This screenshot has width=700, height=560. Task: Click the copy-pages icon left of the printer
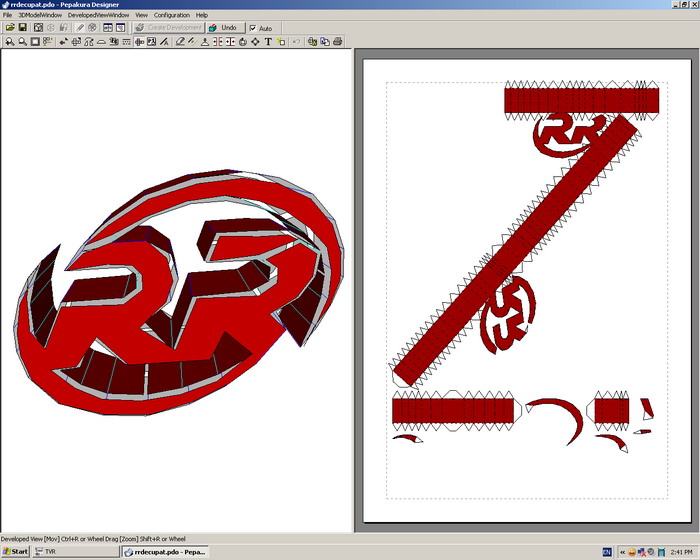tap(325, 42)
